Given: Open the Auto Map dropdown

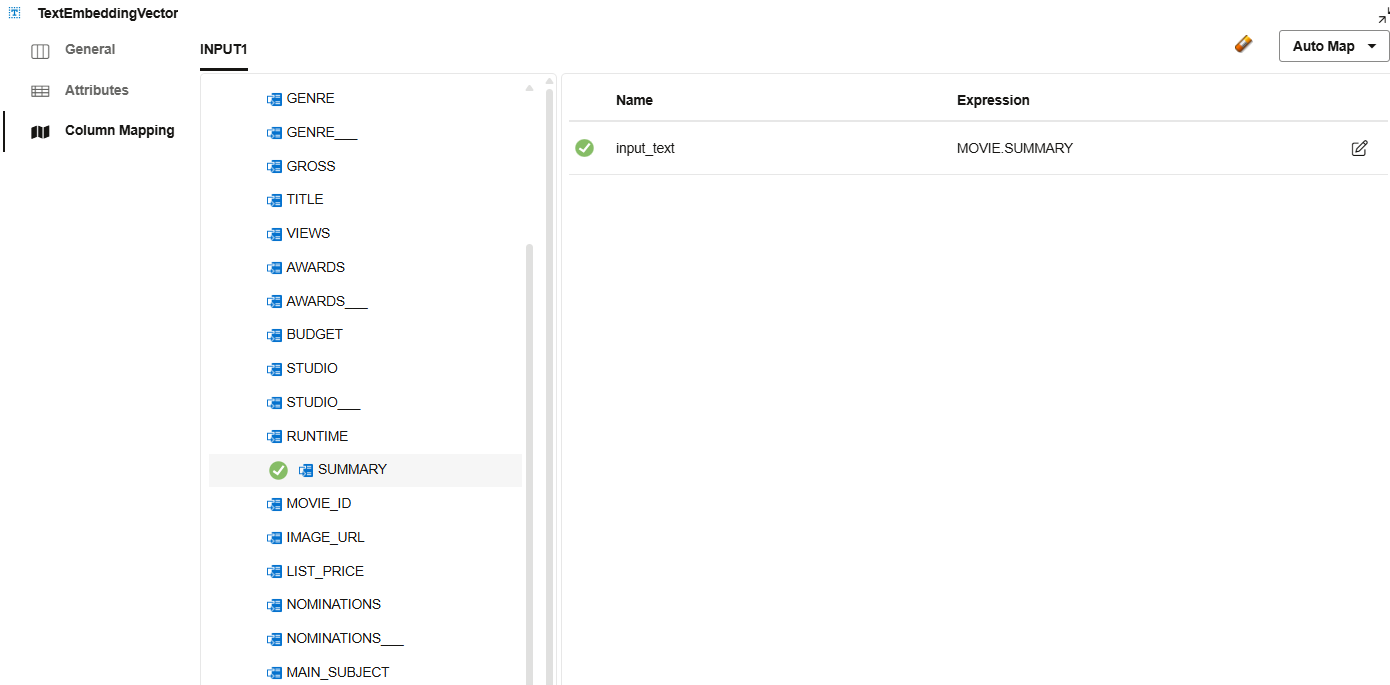Looking at the screenshot, I should tap(1333, 46).
